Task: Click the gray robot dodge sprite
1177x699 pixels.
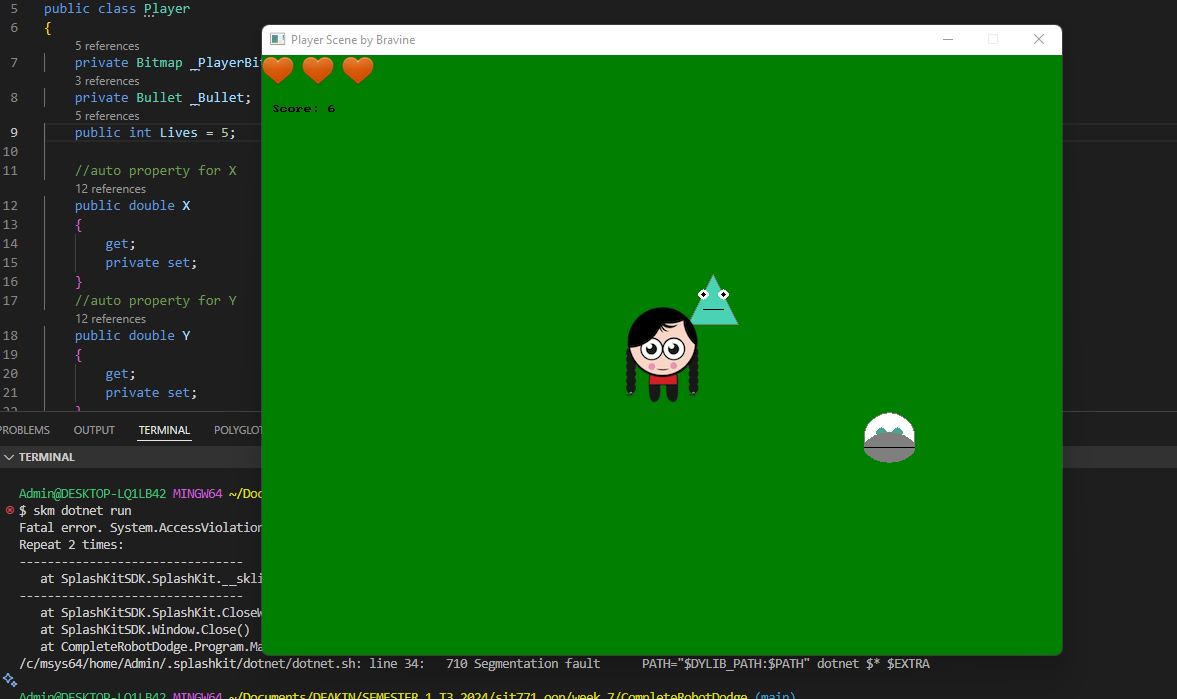Action: [889, 437]
